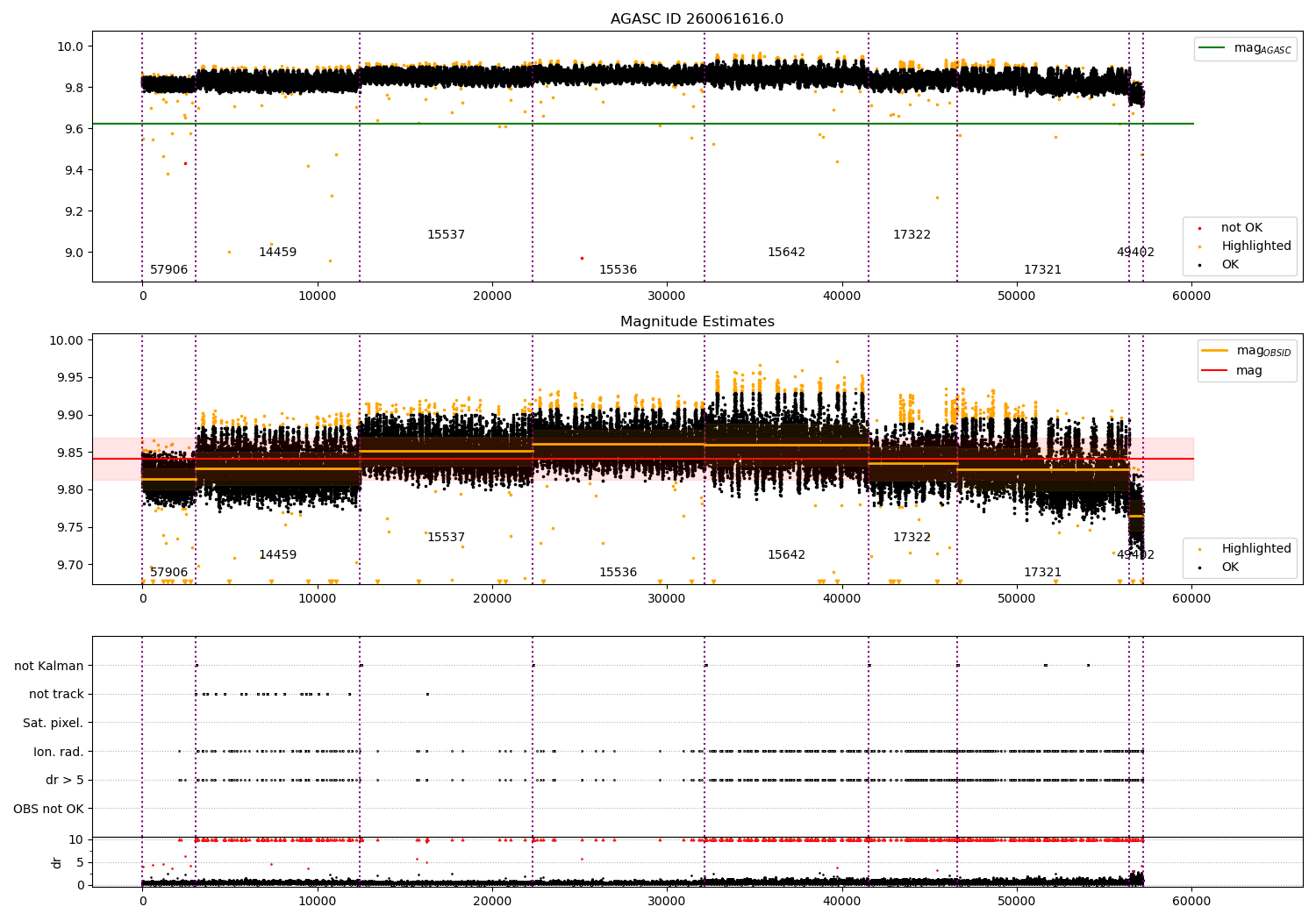
Task: Select the 'Ion. rad.' axis label
Action: click(x=59, y=752)
